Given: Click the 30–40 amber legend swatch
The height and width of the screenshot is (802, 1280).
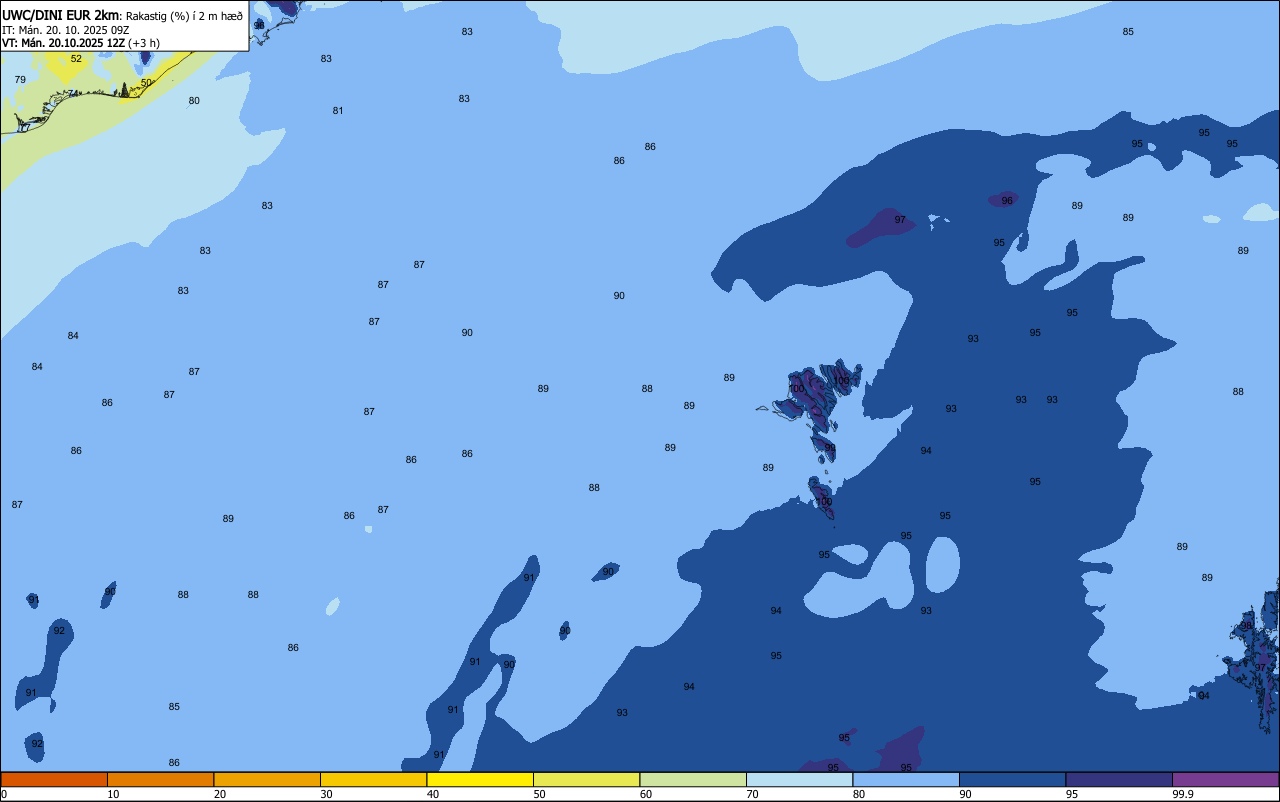Looking at the screenshot, I should (373, 779).
